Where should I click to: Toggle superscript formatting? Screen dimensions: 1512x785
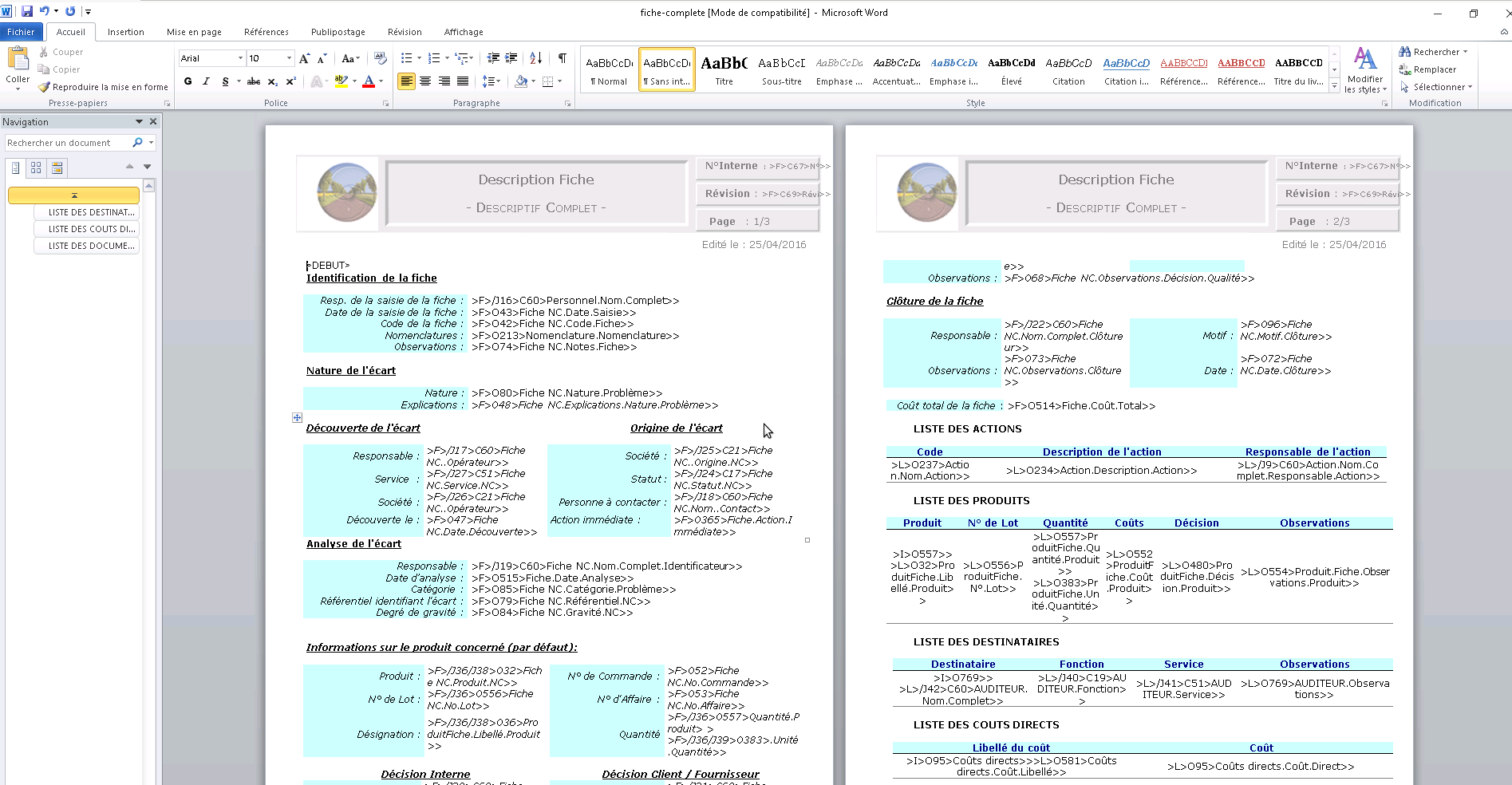(x=290, y=81)
